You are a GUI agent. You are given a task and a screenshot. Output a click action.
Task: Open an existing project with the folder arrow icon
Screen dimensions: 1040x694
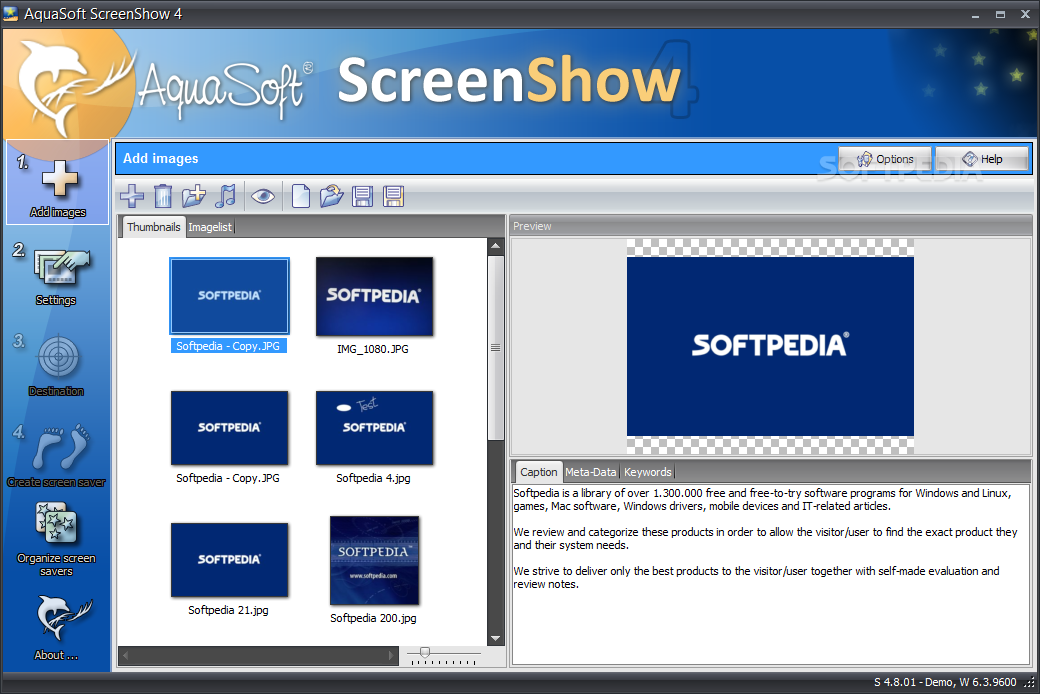click(x=331, y=196)
